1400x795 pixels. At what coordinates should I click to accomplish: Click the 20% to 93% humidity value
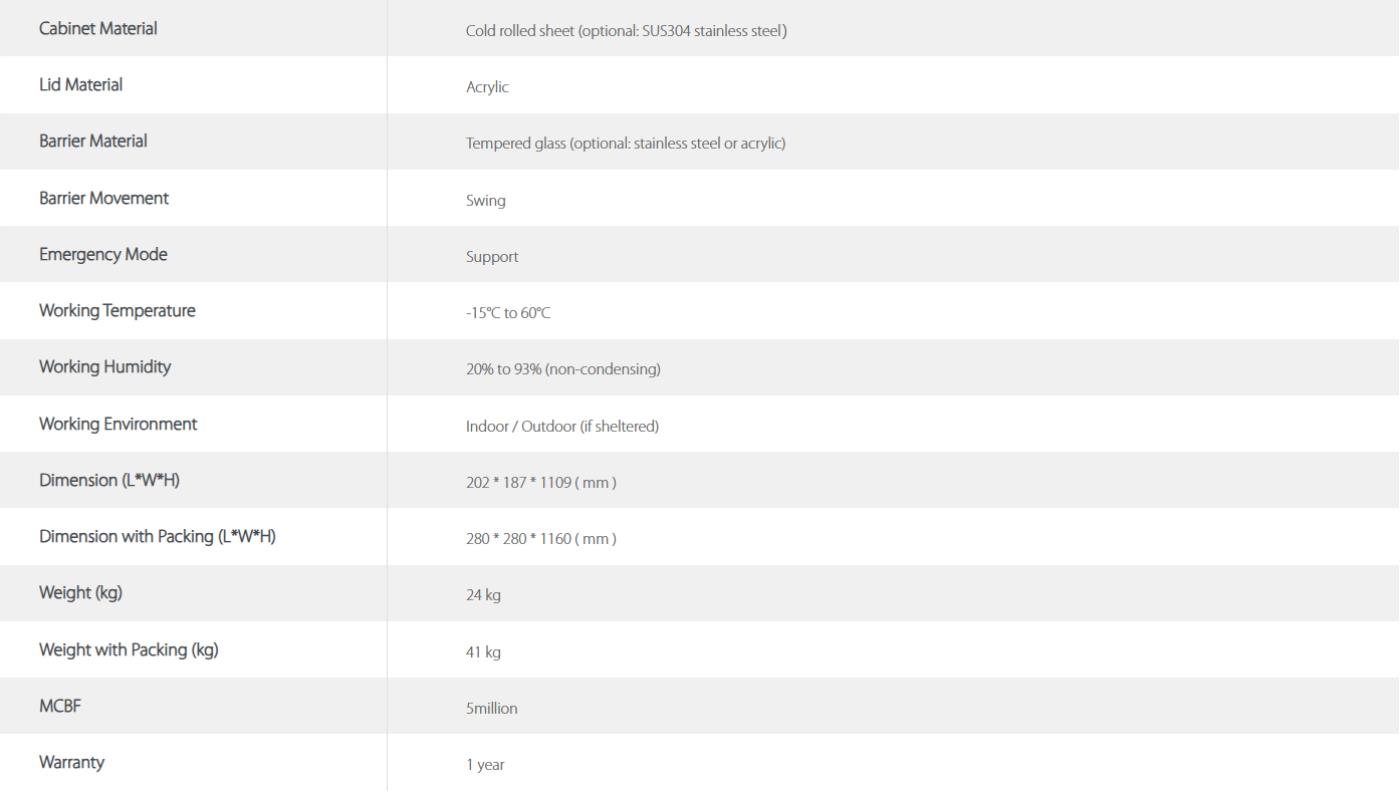(x=563, y=370)
